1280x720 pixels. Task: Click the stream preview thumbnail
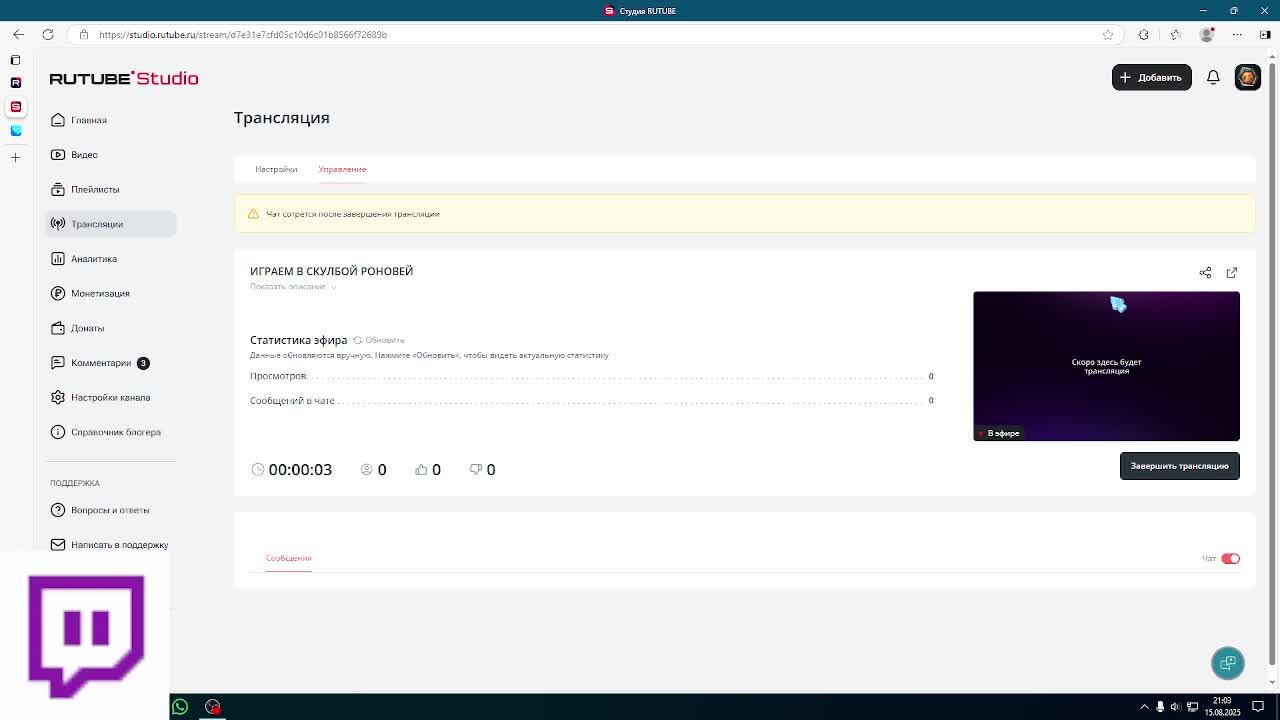click(x=1106, y=366)
